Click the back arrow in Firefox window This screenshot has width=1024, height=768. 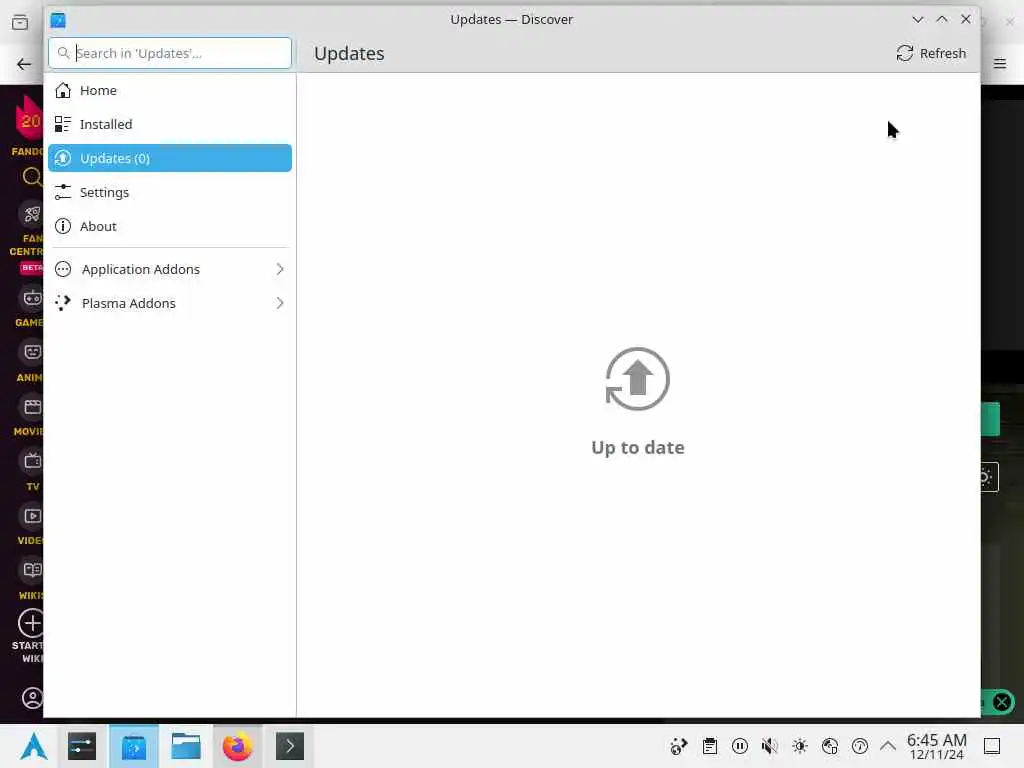pyautogui.click(x=24, y=64)
